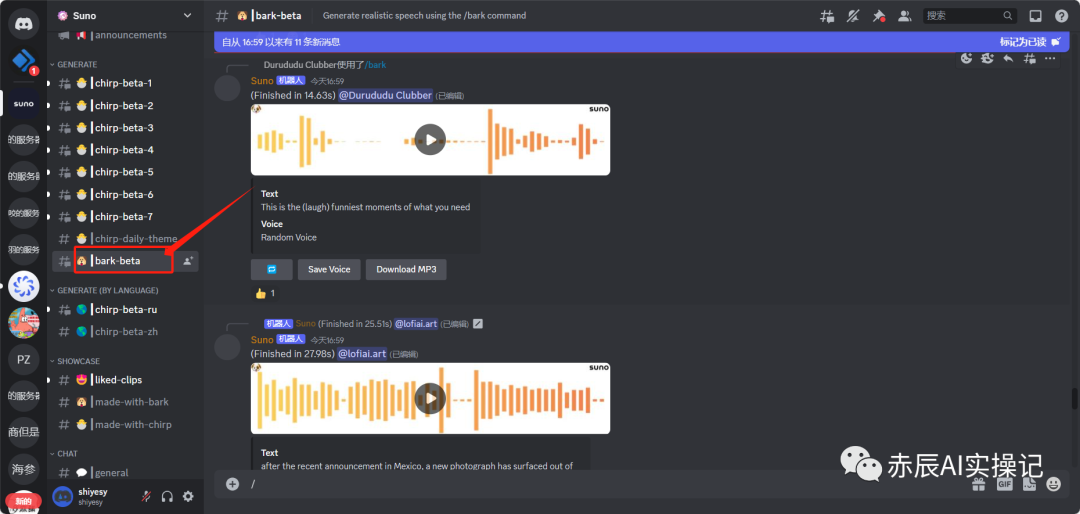Open the emoji picker
The image size is (1080, 514).
pos(1054,484)
